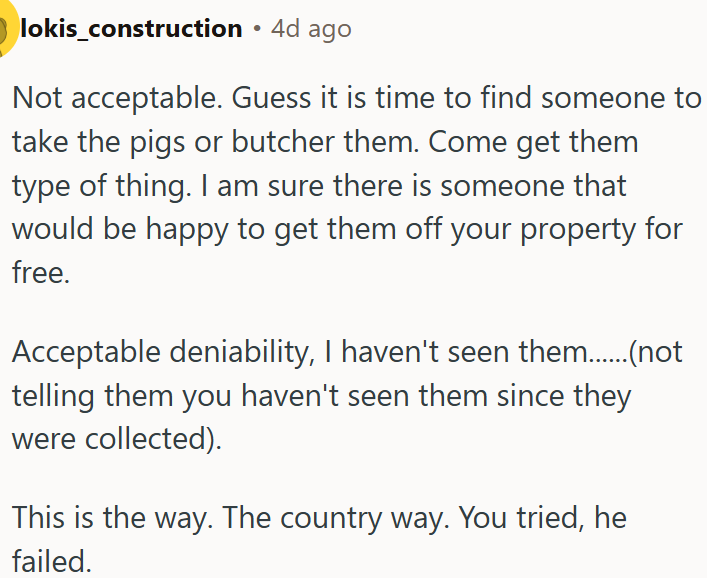Click the word "free." ending the paragraph

click(41, 274)
